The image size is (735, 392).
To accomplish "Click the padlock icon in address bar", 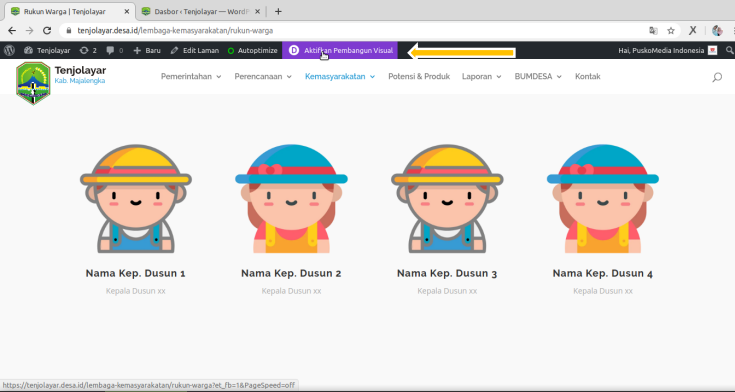I will click(69, 30).
